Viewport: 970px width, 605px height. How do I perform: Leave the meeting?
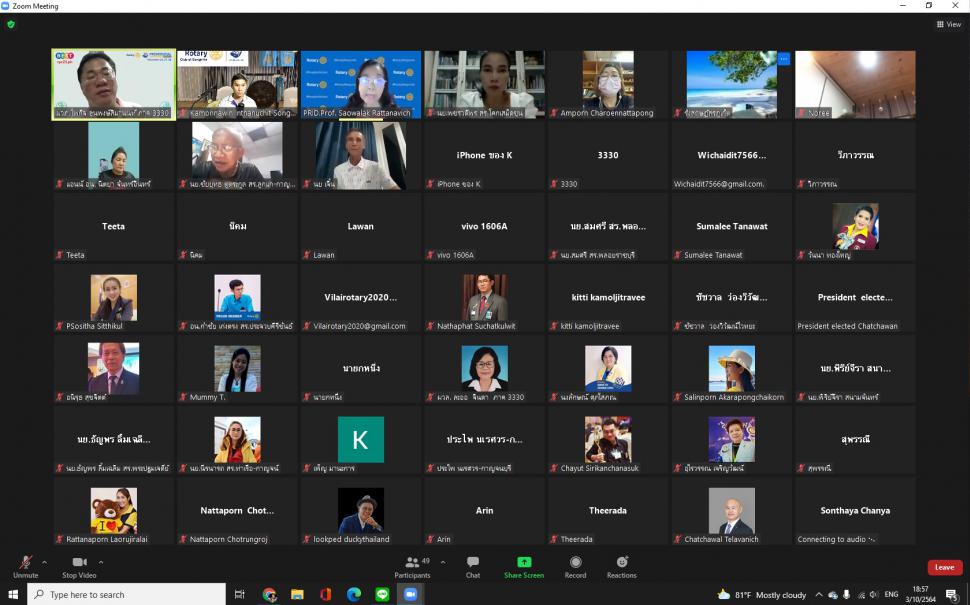click(944, 567)
